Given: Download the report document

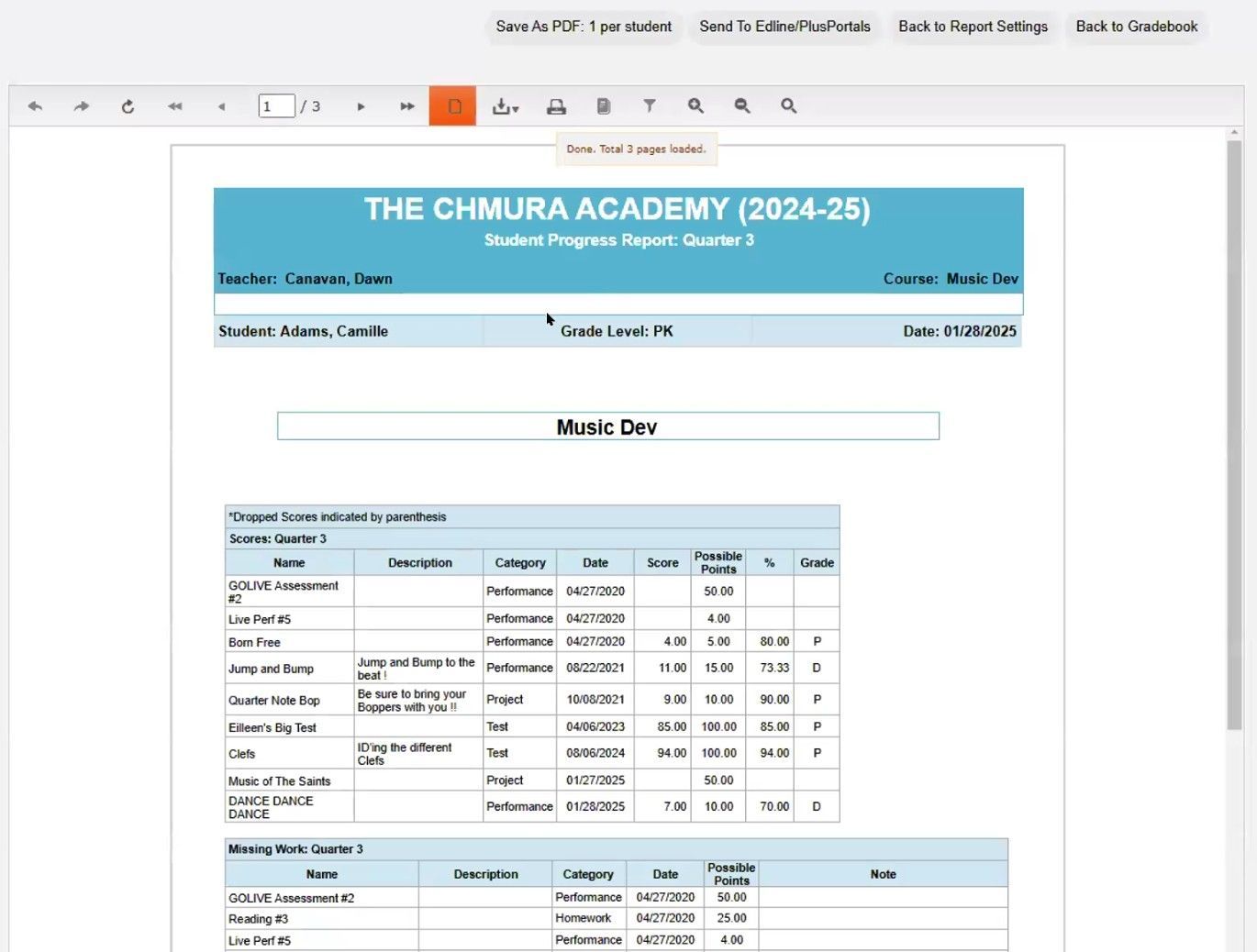Looking at the screenshot, I should (x=501, y=105).
